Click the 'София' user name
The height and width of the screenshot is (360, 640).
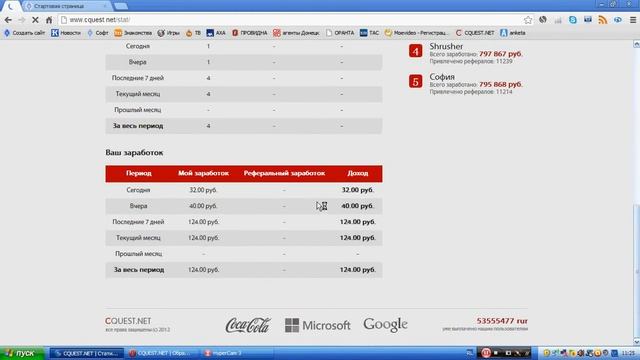coord(442,77)
